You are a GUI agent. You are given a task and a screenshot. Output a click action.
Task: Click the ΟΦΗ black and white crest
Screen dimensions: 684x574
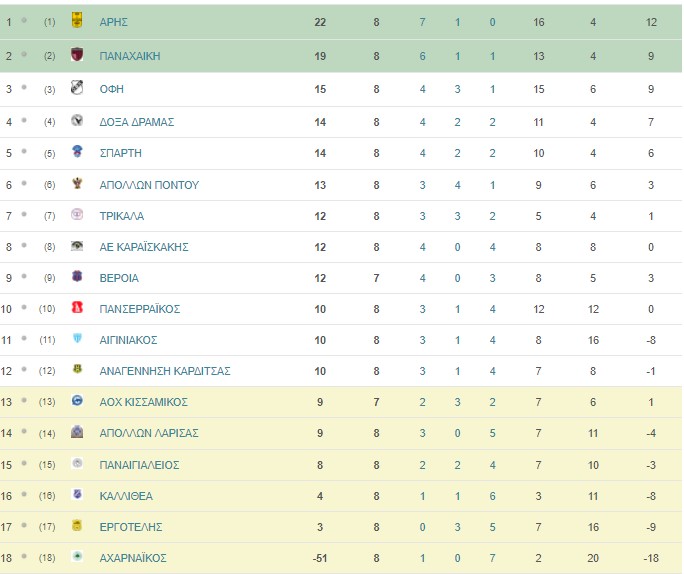coord(77,87)
